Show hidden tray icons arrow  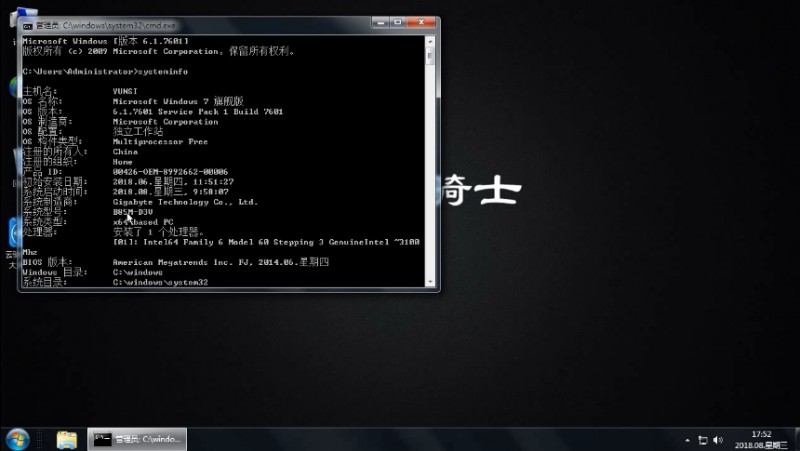click(x=687, y=440)
